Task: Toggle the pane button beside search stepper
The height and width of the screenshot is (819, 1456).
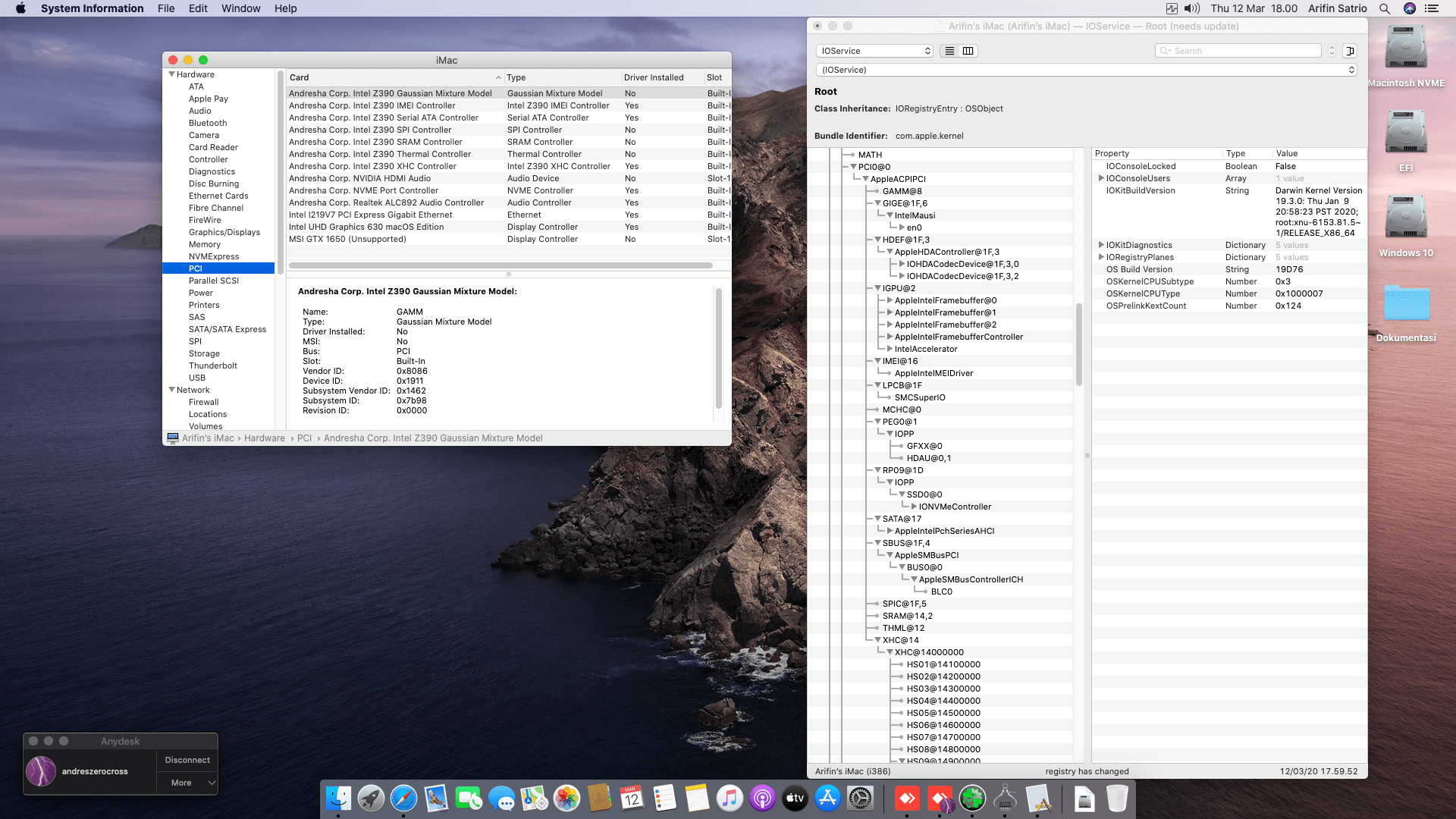Action: click(1350, 51)
